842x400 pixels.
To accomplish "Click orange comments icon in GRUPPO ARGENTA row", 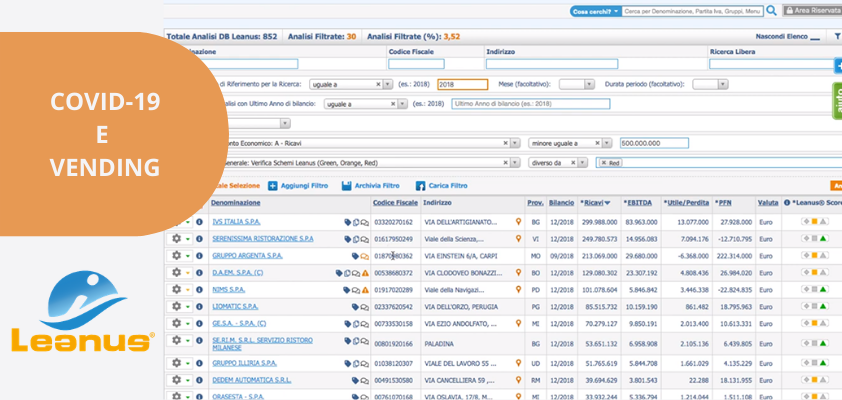I will (x=365, y=256).
